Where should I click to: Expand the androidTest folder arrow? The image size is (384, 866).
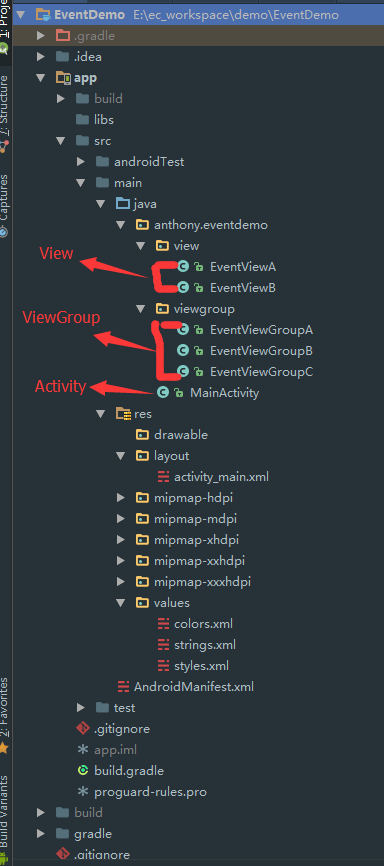(81, 162)
